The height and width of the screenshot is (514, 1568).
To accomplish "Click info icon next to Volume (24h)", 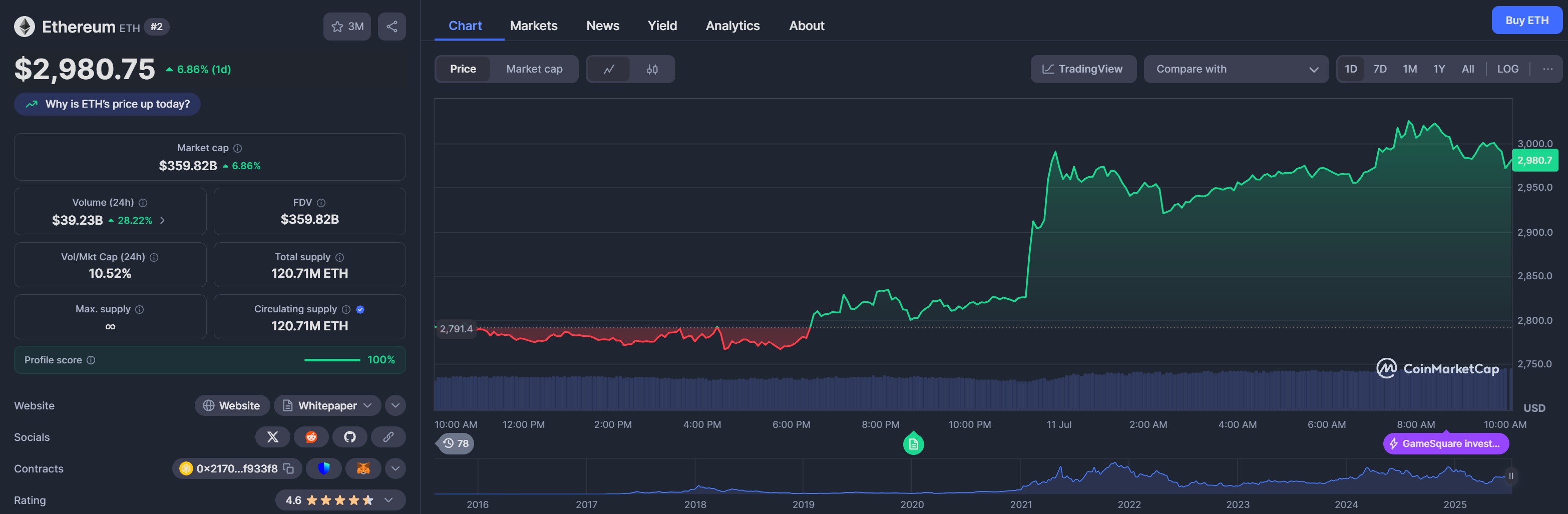I will [x=143, y=203].
